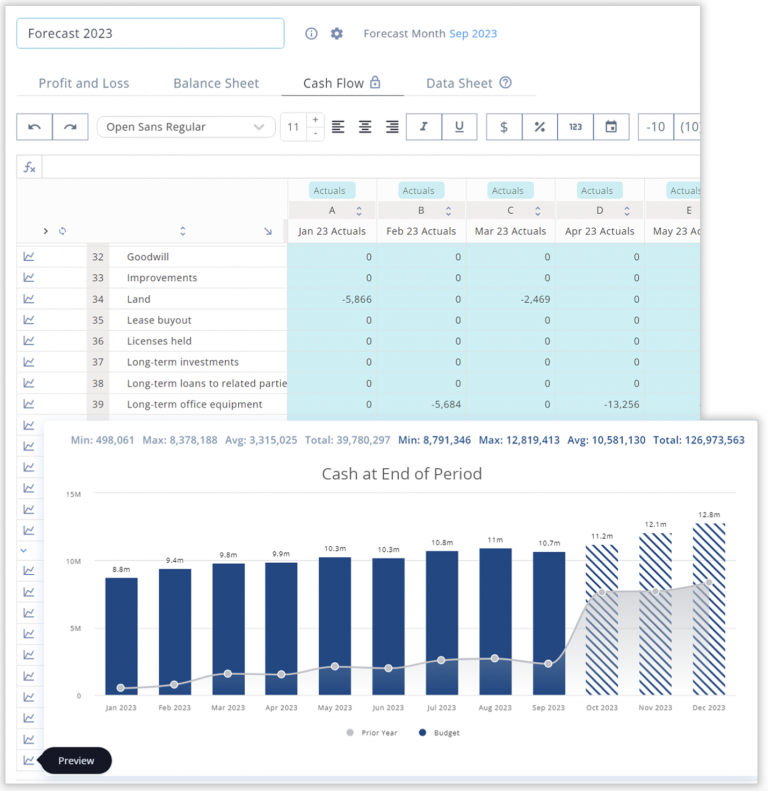The height and width of the screenshot is (791, 768).
Task: Click the Sep 2023 forecast month link
Action: (473, 34)
